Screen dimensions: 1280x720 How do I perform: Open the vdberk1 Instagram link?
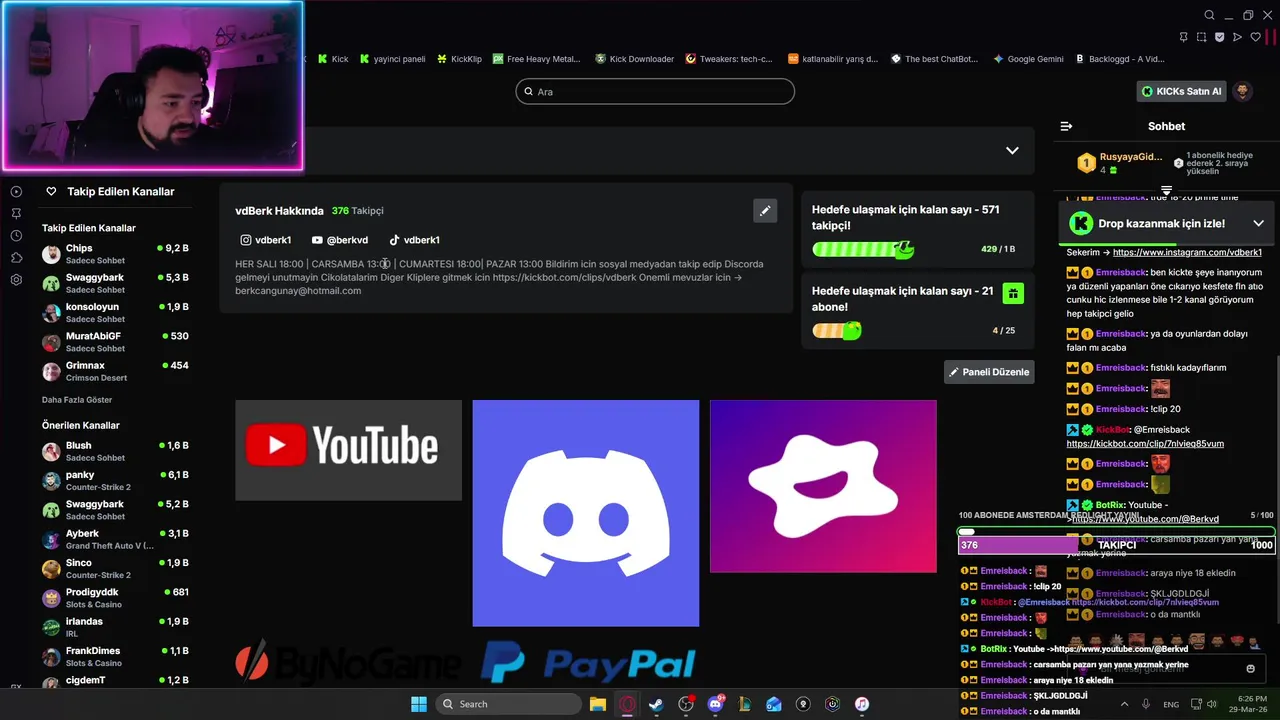[x=266, y=240]
